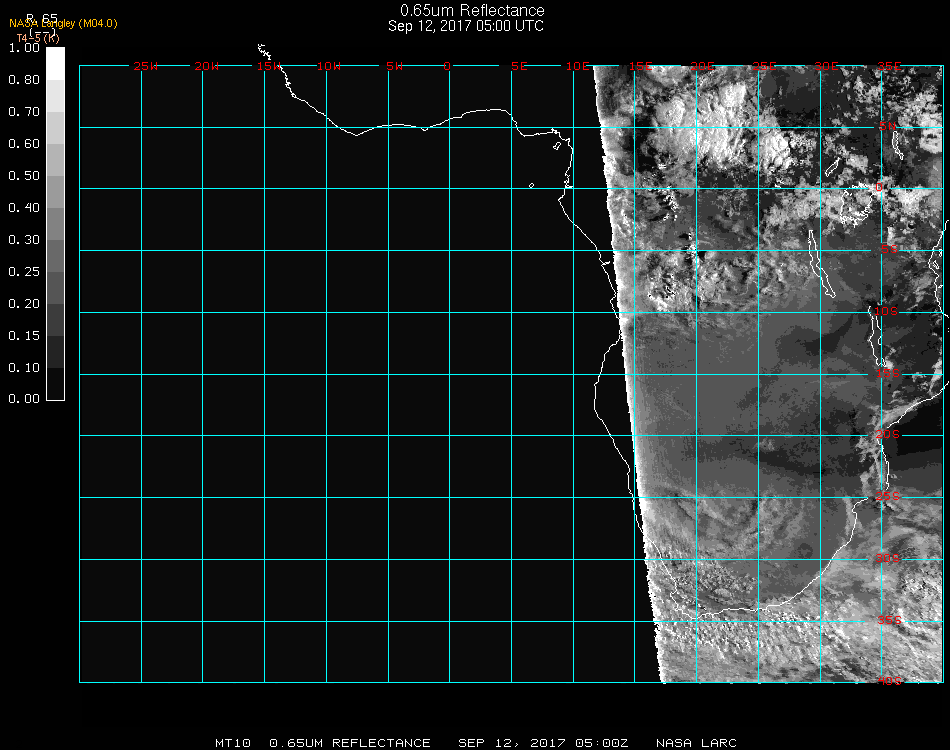The width and height of the screenshot is (950, 750).
Task: Click the 25W longitude label
Action: (146, 67)
